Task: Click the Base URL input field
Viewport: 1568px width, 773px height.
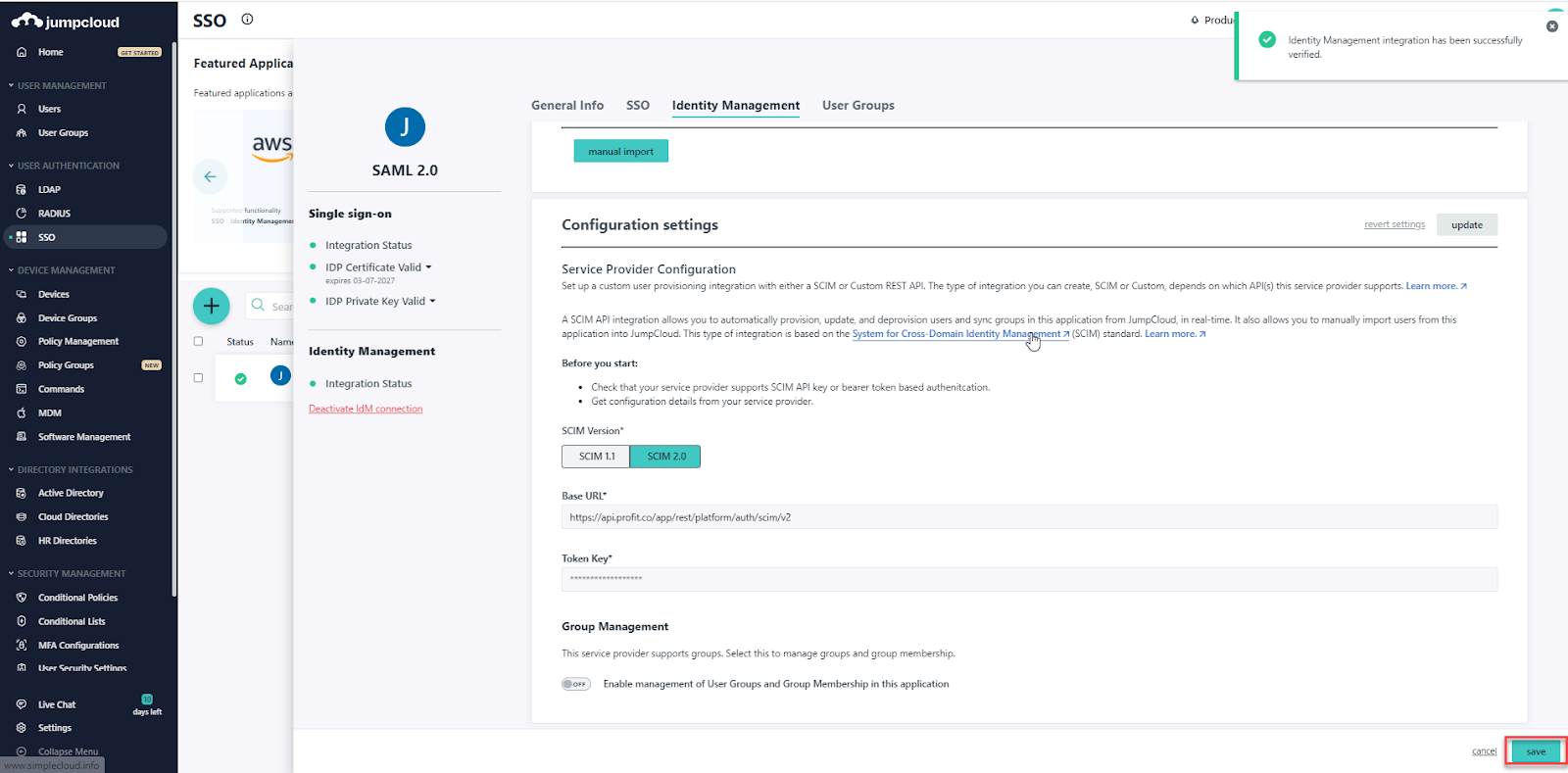Action: click(1029, 517)
